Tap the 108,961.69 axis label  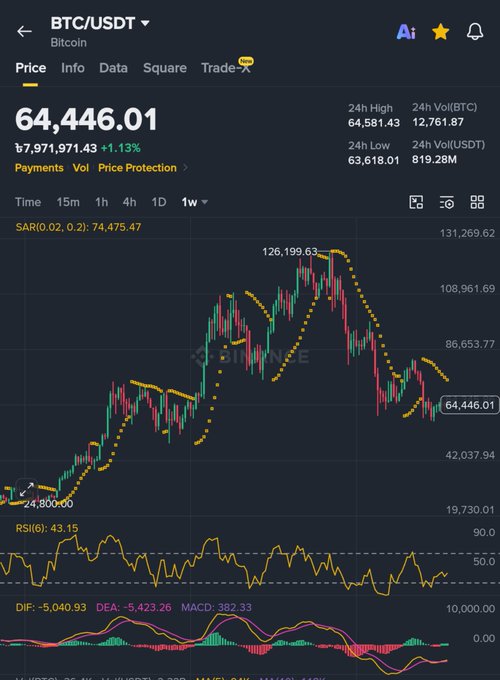pos(467,289)
